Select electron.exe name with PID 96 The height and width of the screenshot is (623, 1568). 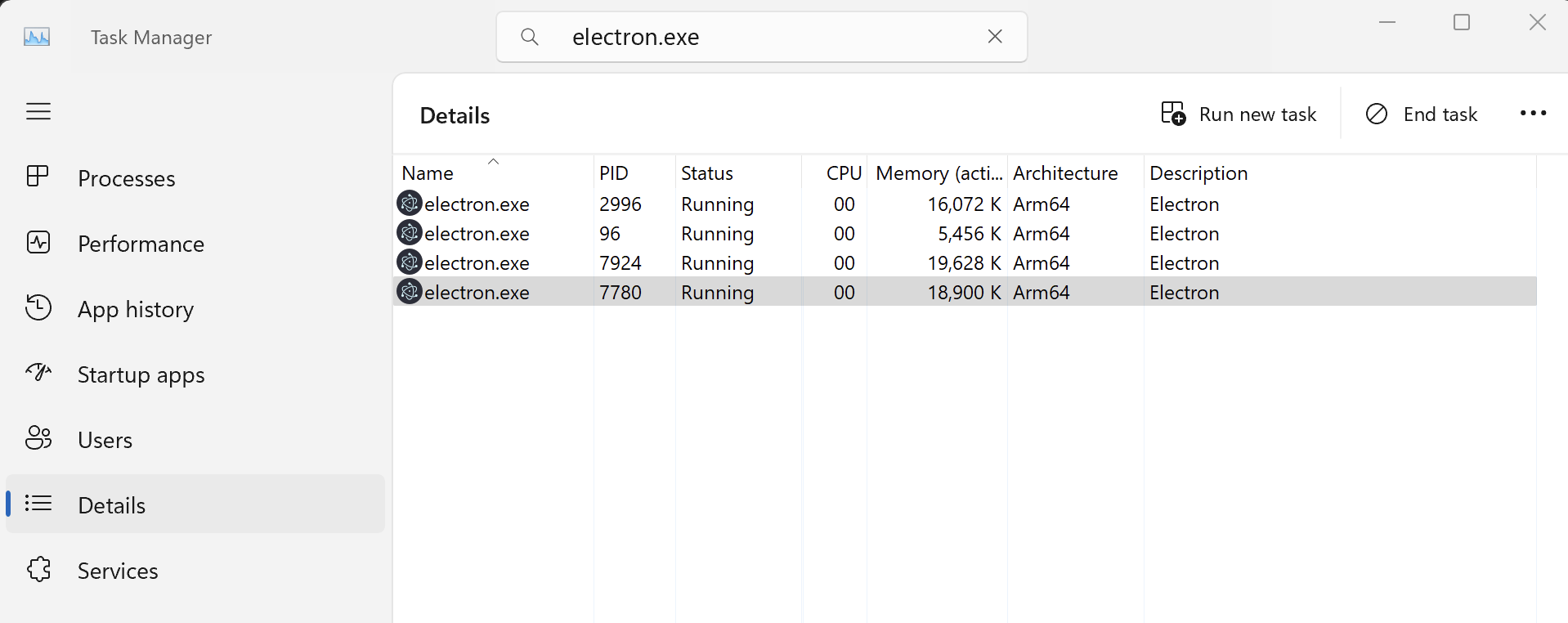[477, 234]
